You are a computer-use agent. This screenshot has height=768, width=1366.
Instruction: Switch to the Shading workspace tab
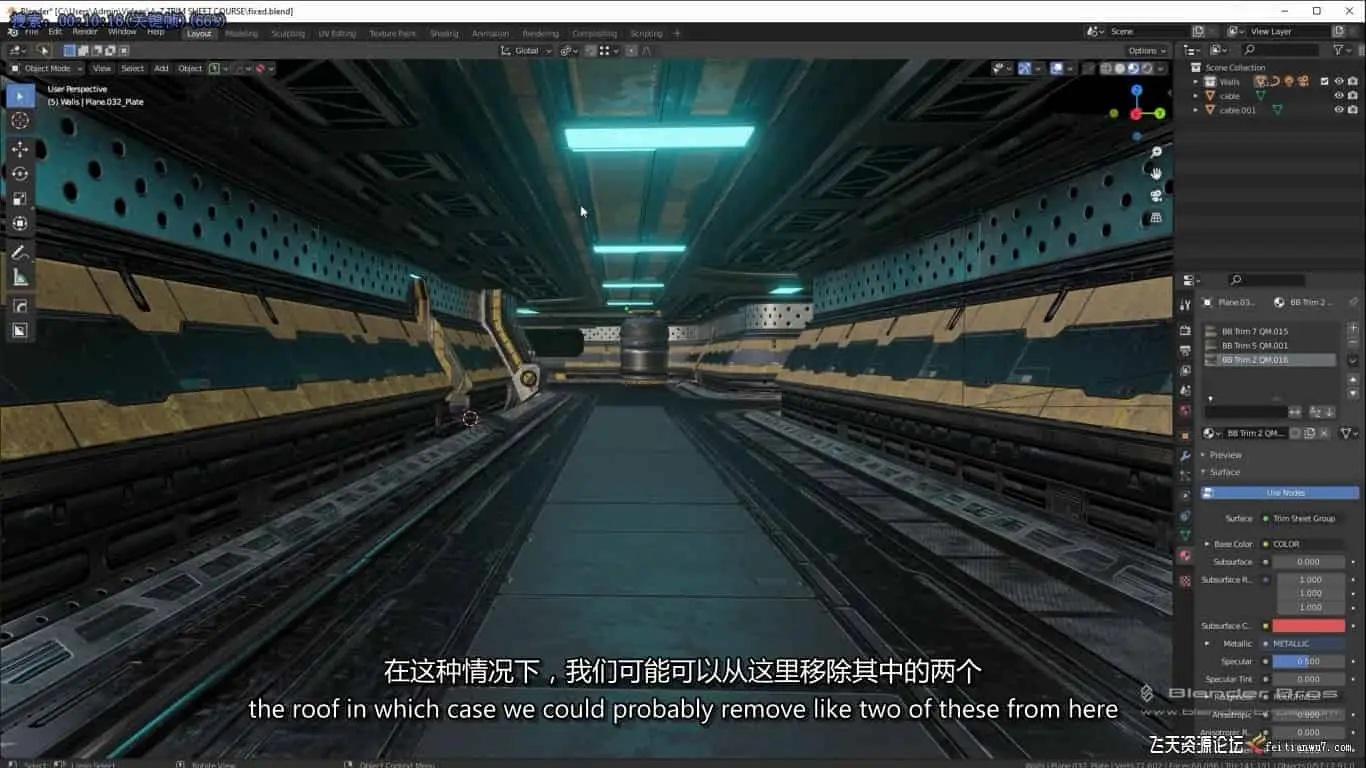click(x=444, y=33)
